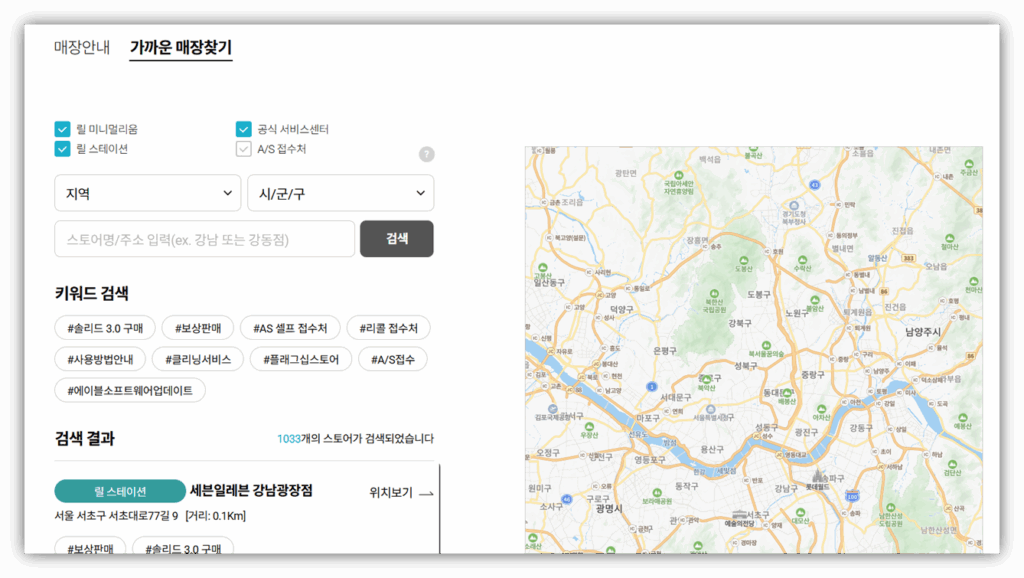The width and height of the screenshot is (1024, 578).
Task: Pick the #플래그십스토어 keyword tag
Action: (301, 359)
